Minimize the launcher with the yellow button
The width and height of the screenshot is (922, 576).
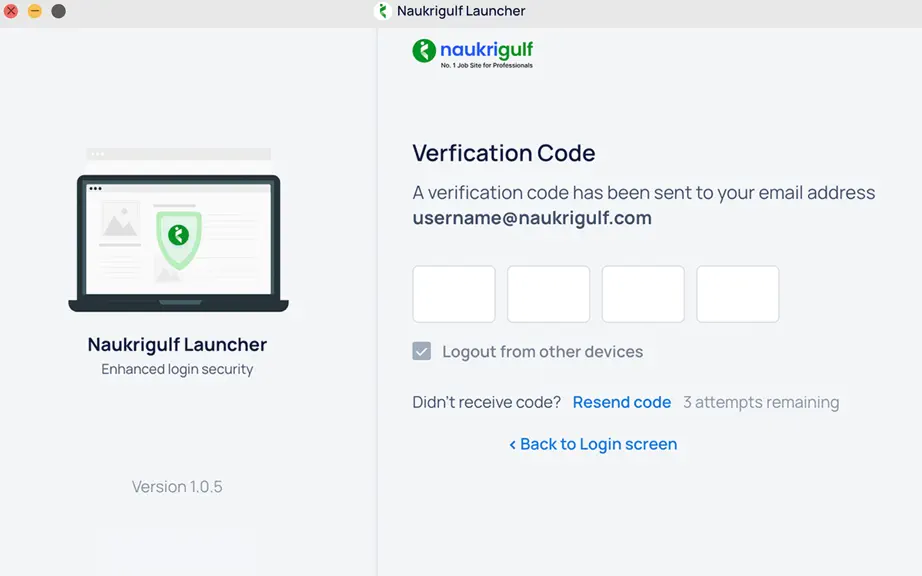(35, 11)
